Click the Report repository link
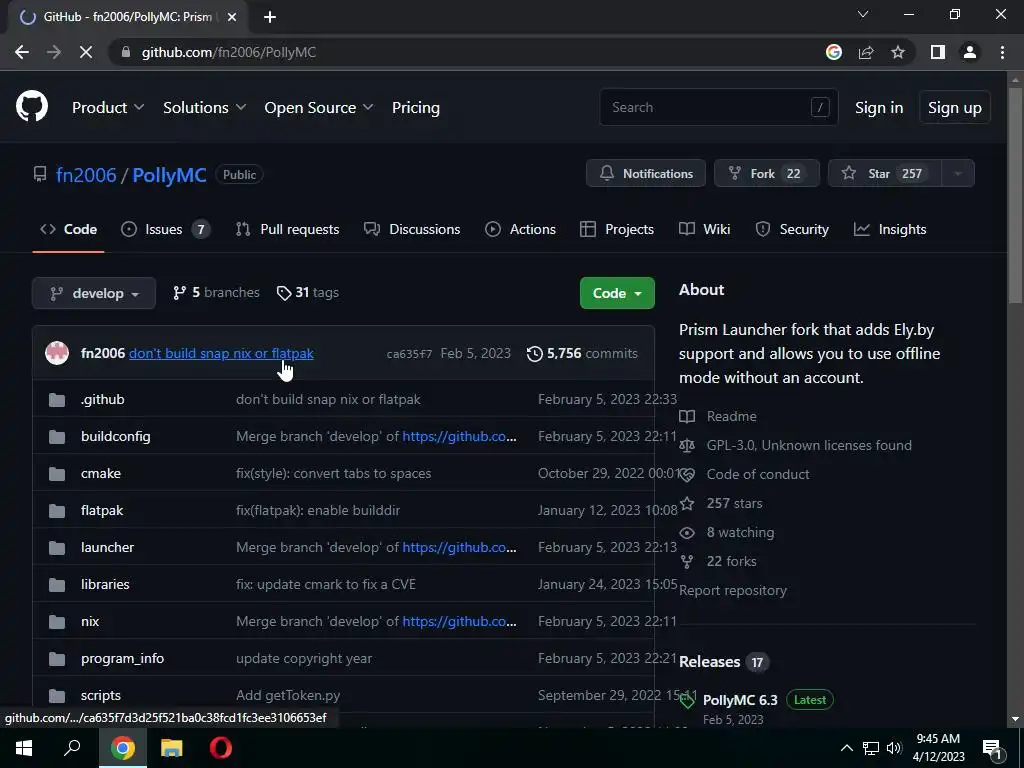The image size is (1024, 768). [x=733, y=590]
